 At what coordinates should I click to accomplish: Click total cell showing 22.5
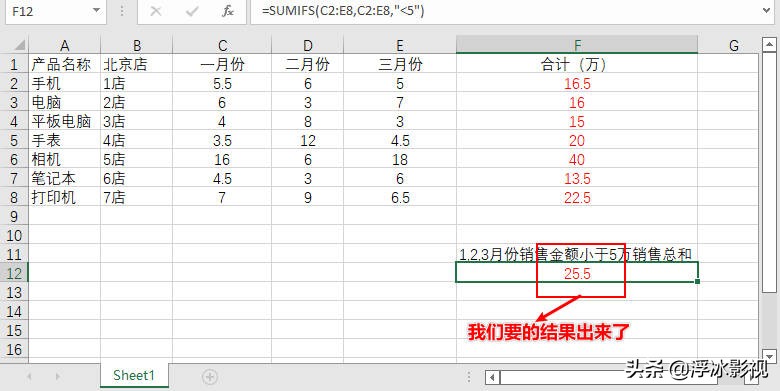(x=577, y=197)
